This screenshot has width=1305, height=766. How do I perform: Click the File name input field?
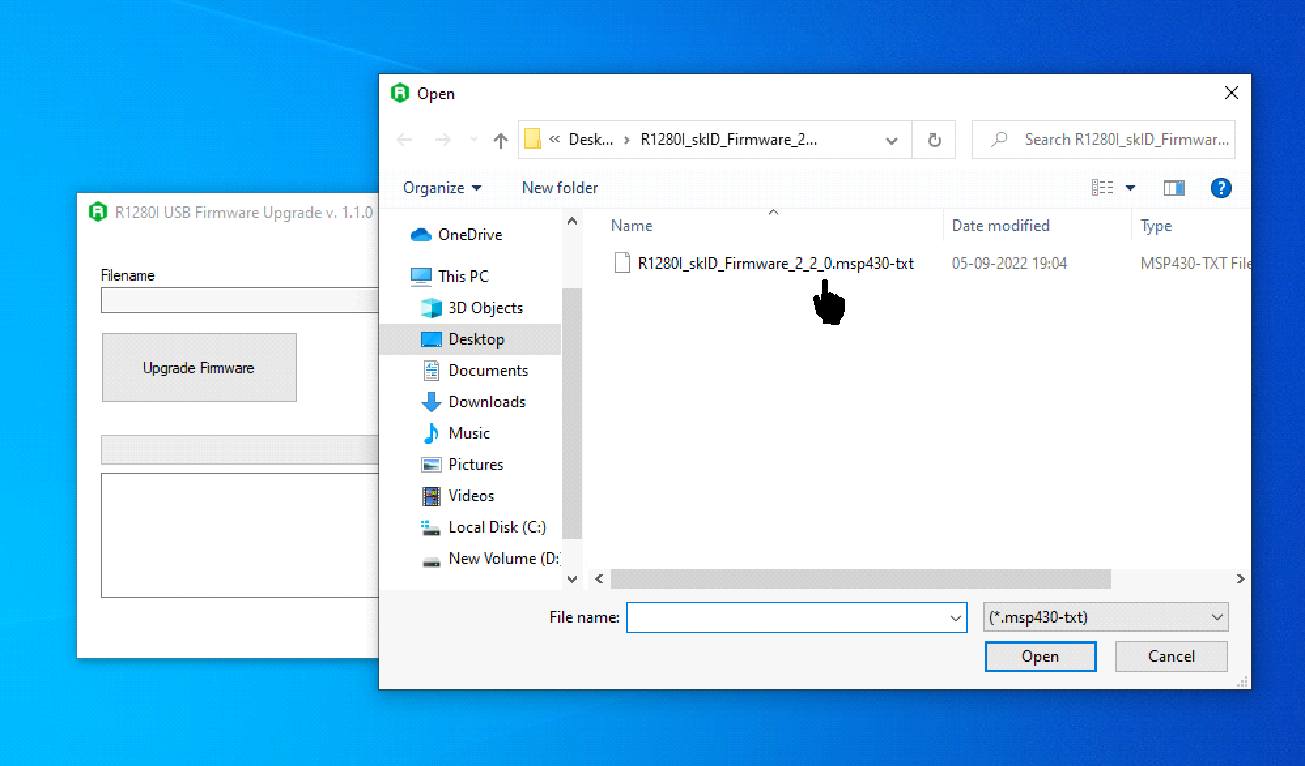(787, 618)
